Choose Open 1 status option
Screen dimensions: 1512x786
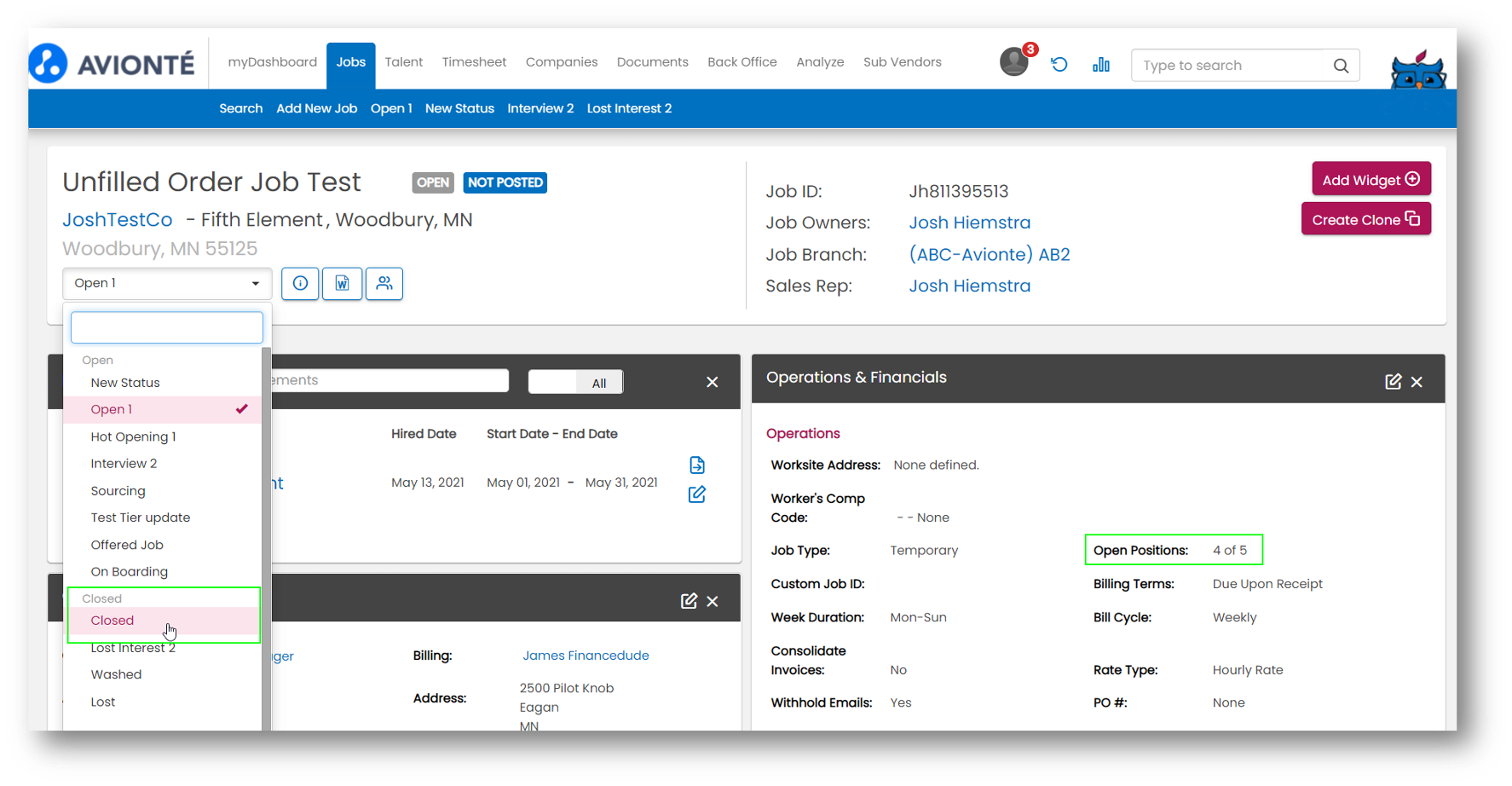point(163,409)
